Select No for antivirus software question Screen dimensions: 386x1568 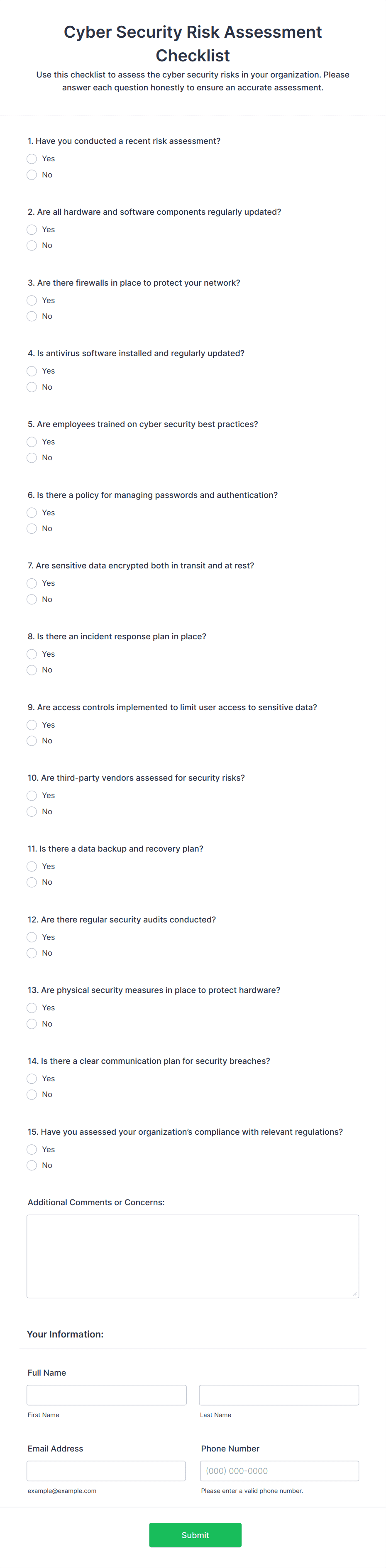click(x=32, y=386)
